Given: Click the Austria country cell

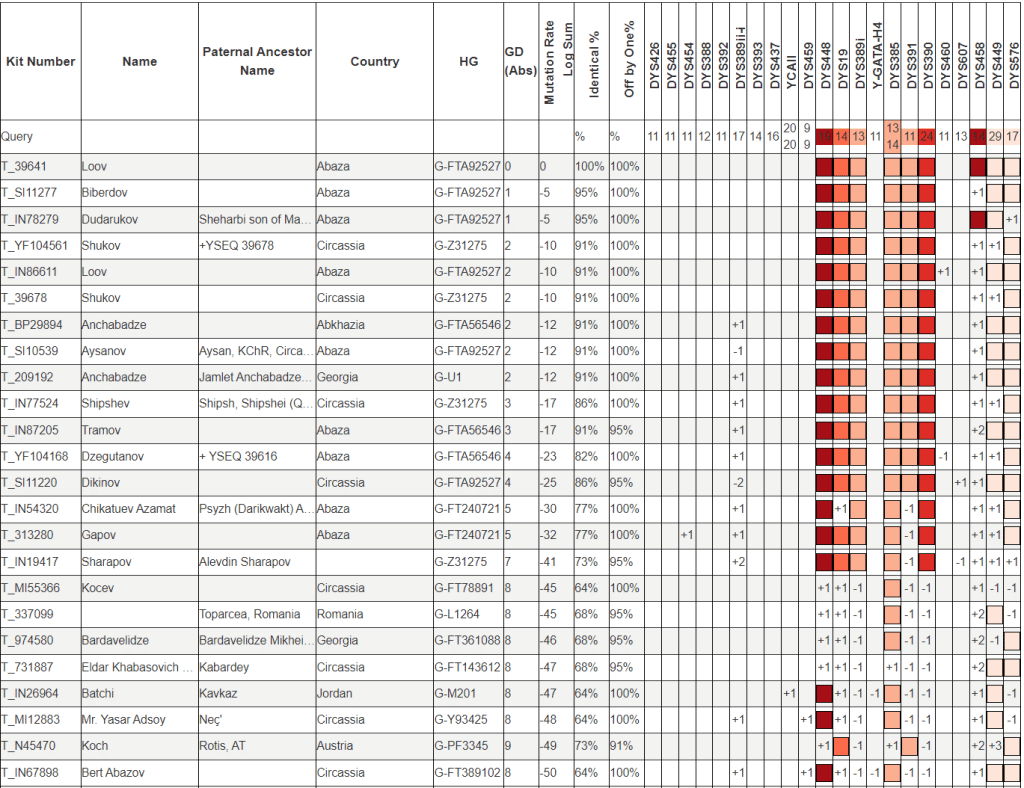Looking at the screenshot, I should coord(335,745).
